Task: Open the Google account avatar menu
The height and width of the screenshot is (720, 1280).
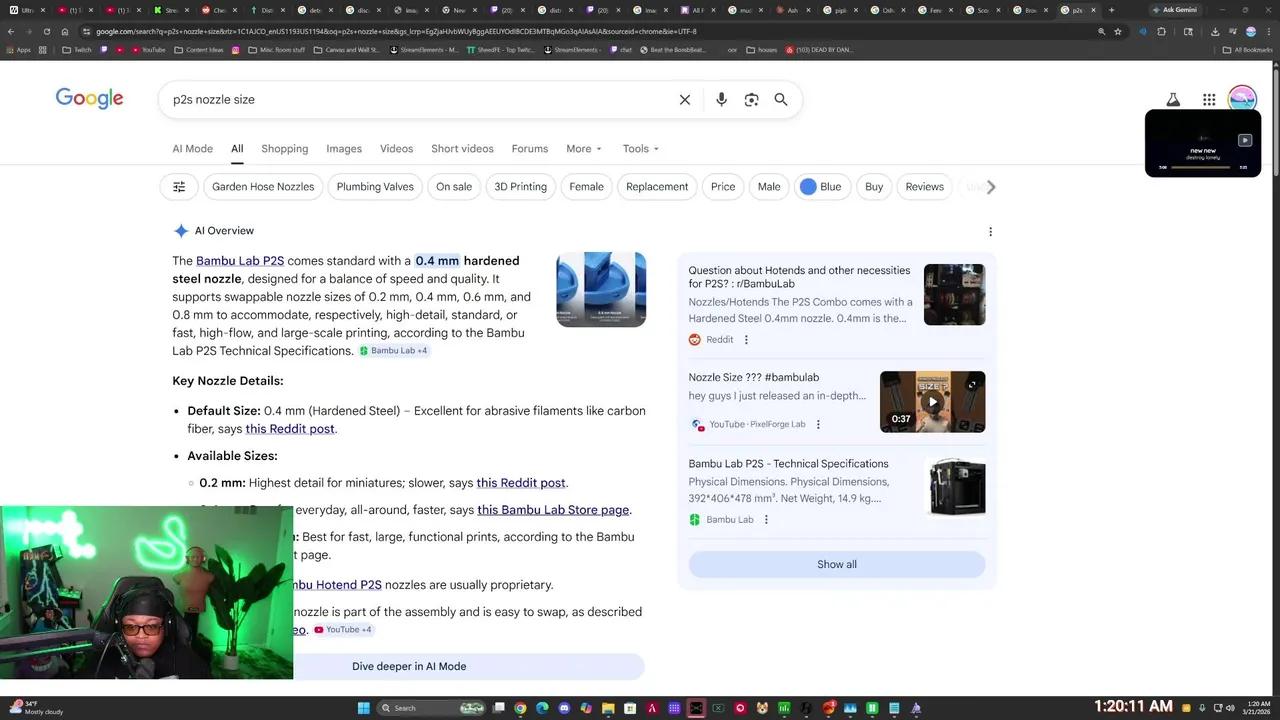Action: 1242,99
